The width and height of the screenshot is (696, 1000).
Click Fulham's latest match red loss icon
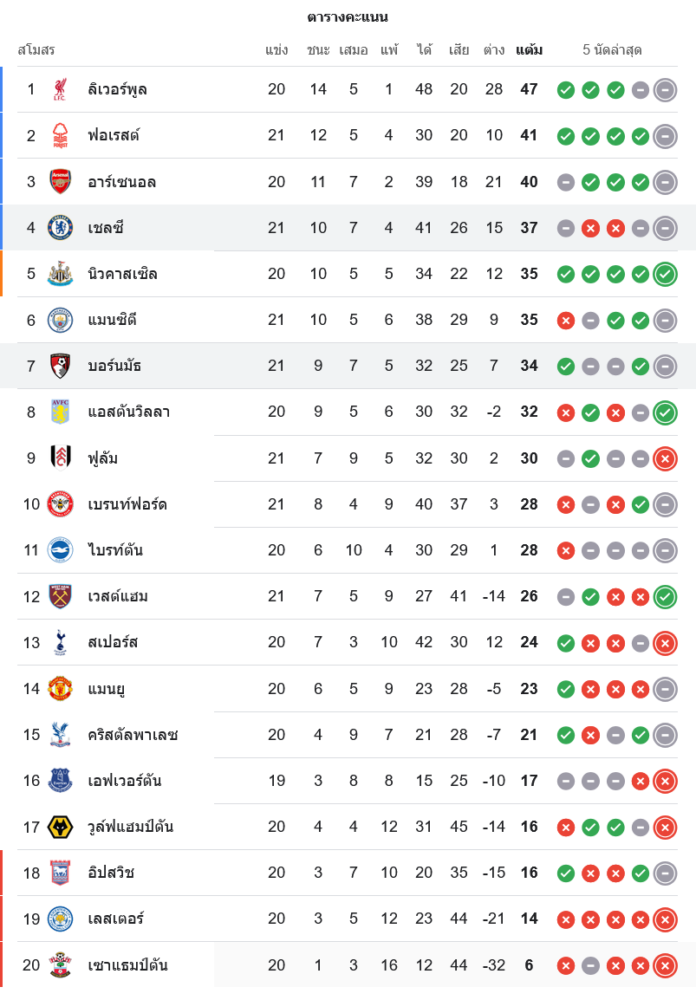pos(665,459)
